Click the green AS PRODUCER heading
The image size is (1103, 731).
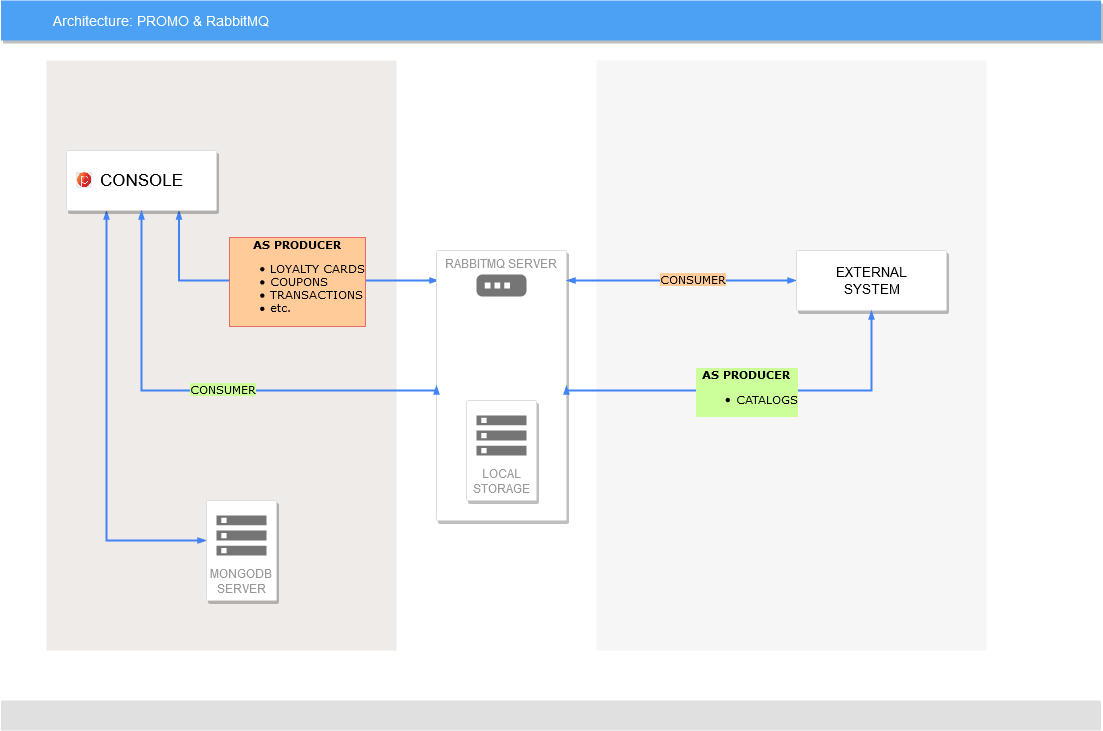[x=746, y=375]
